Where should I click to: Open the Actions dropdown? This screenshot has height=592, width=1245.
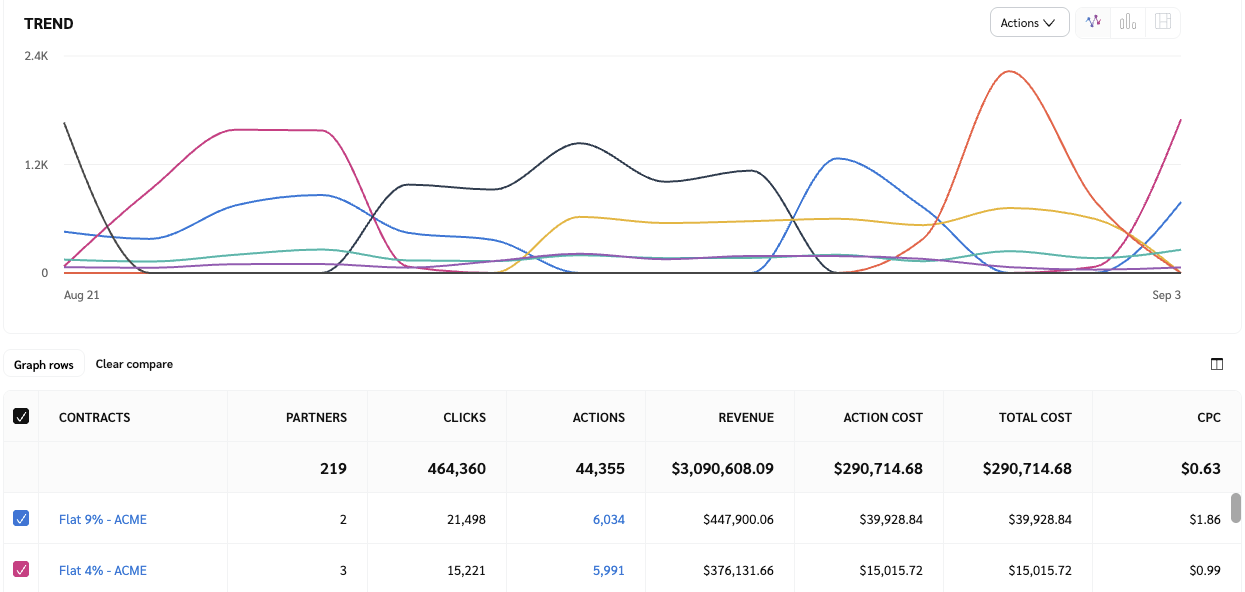(x=1029, y=21)
